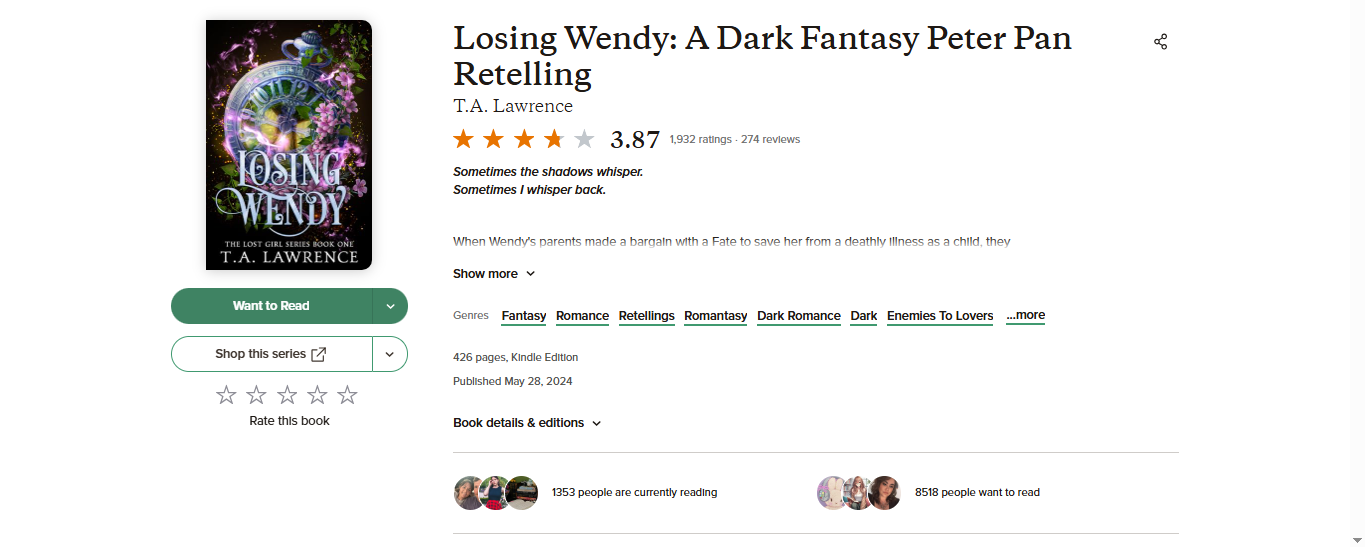Go to Enemies To Lovers genre

pyautogui.click(x=940, y=316)
